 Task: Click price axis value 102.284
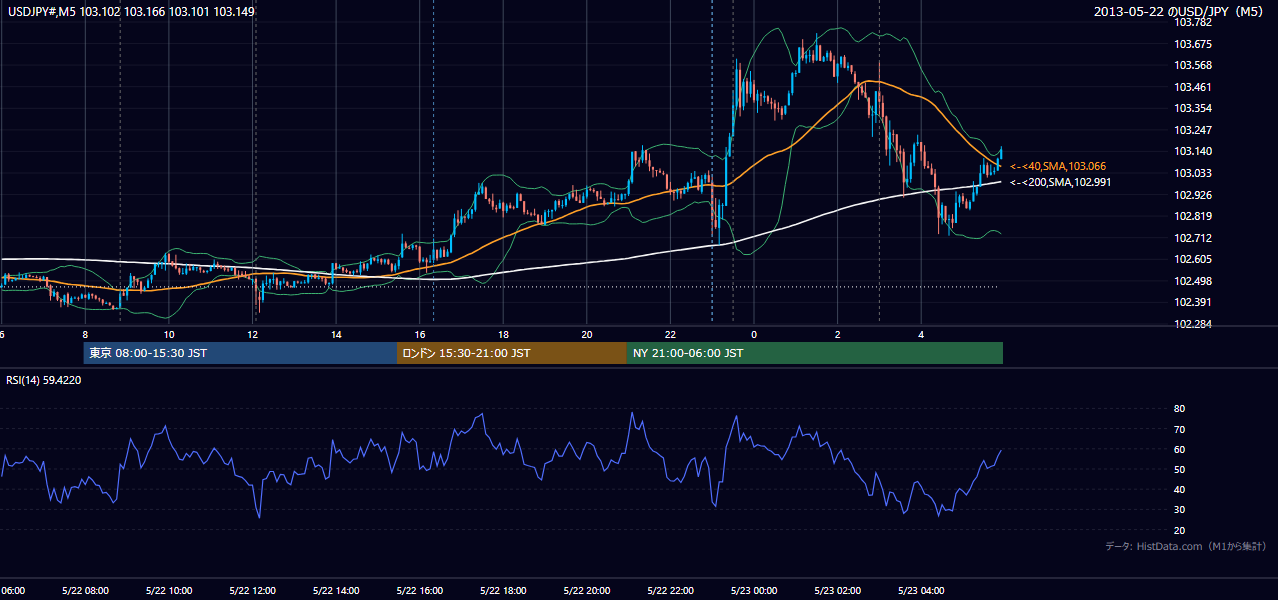(x=1193, y=324)
